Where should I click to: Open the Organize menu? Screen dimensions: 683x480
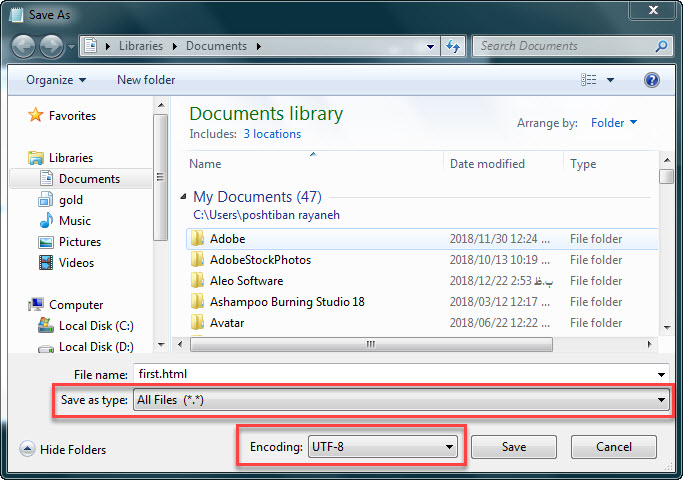coord(56,80)
